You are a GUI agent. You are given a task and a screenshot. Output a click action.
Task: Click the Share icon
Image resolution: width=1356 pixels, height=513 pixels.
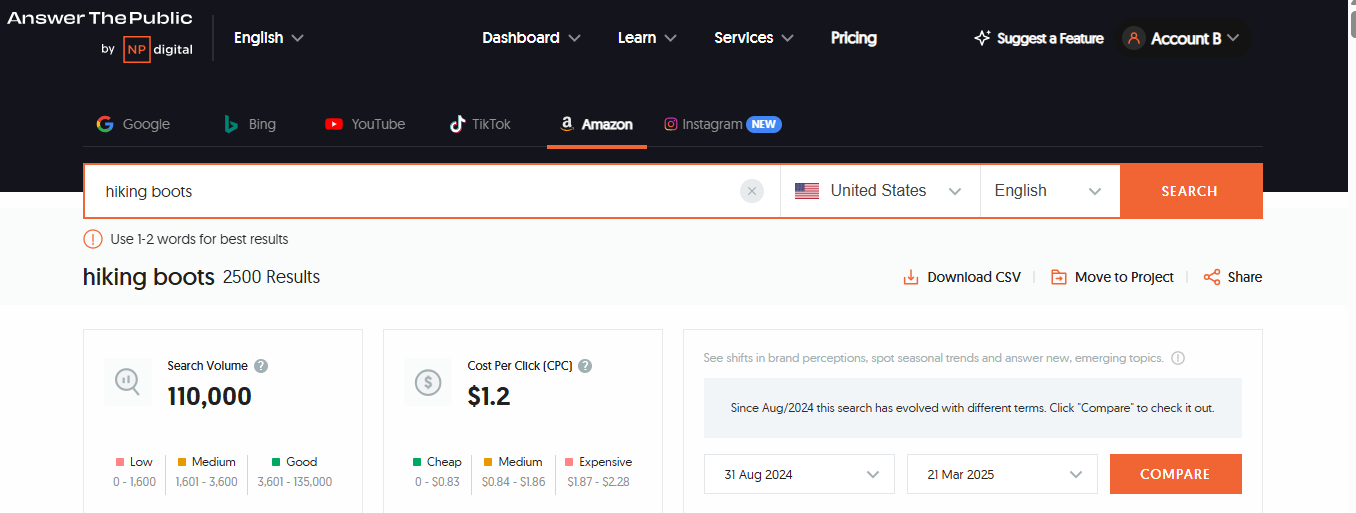1212,277
